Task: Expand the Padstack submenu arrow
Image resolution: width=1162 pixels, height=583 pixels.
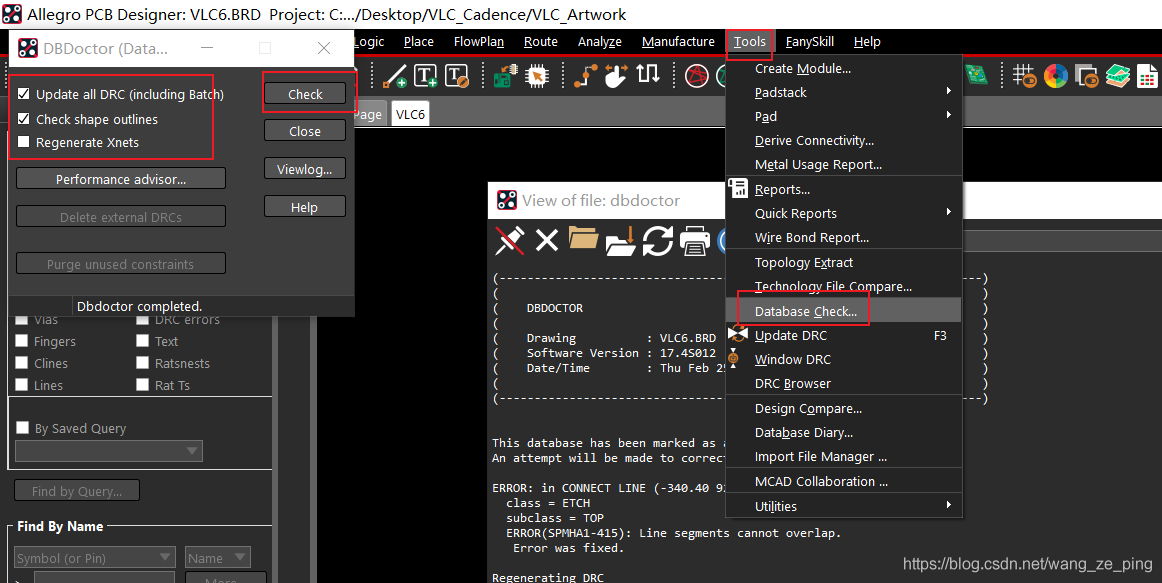Action: [x=949, y=91]
